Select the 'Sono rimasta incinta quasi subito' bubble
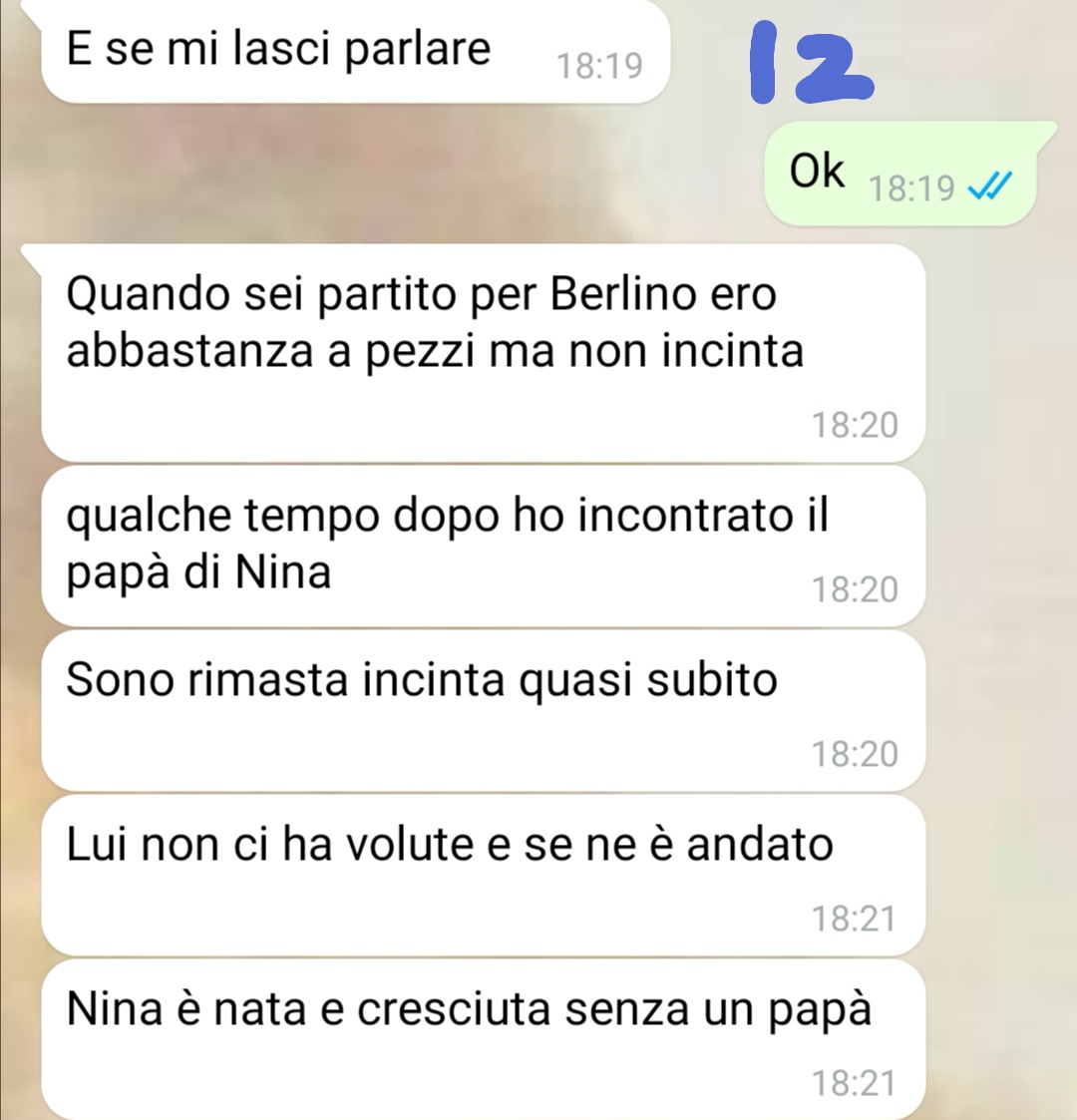This screenshot has width=1077, height=1120. click(x=484, y=711)
